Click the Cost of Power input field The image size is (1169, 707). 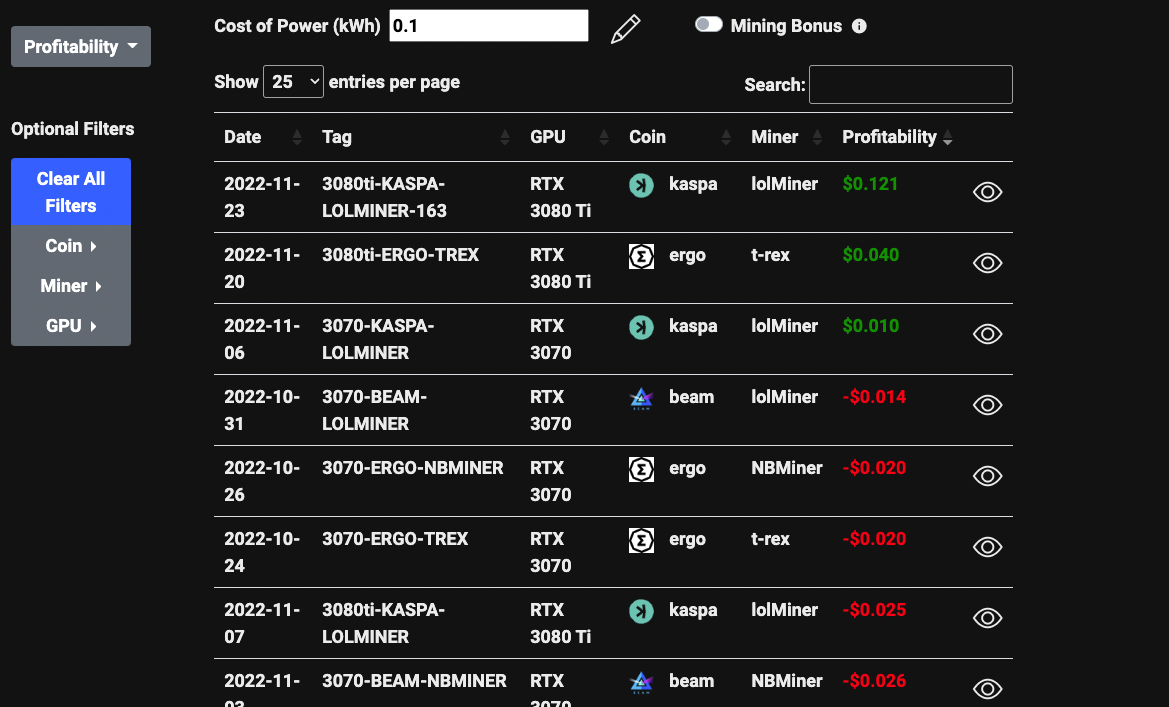pos(488,26)
